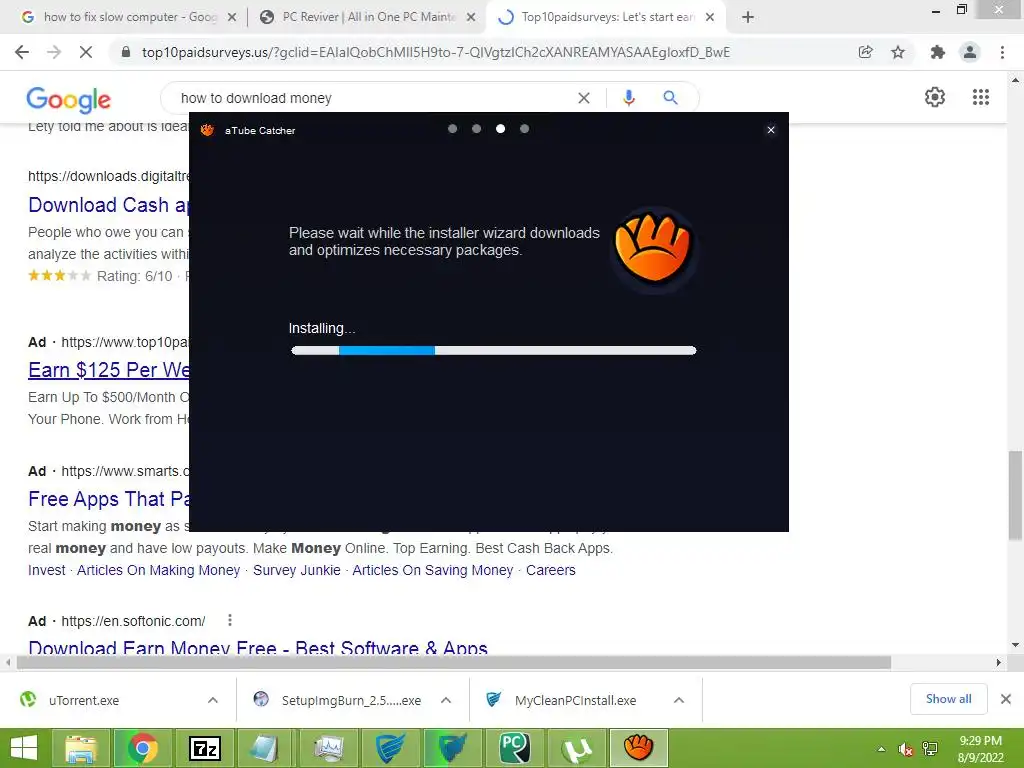Click the installer progress bar

tap(494, 351)
